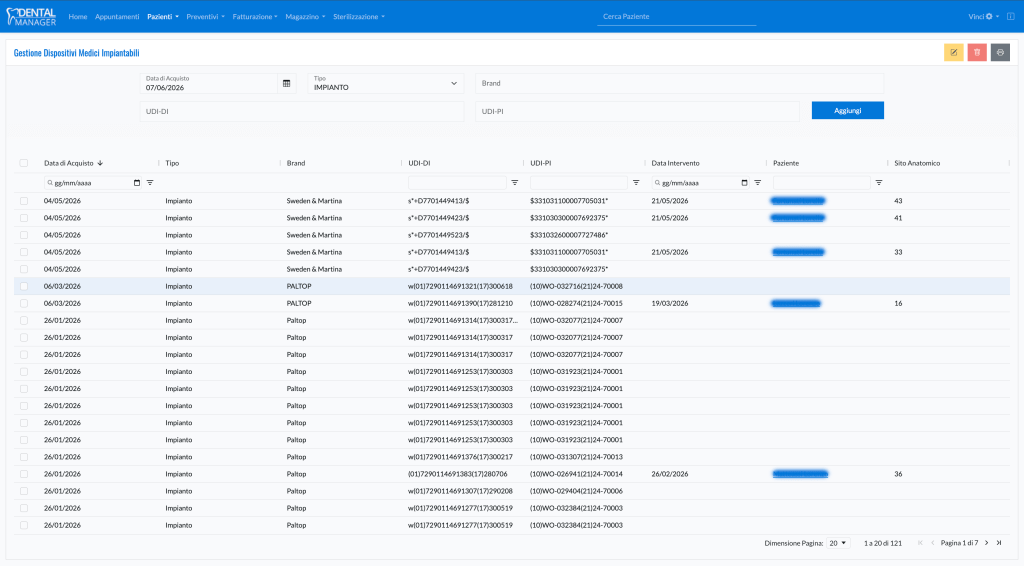The height and width of the screenshot is (566, 1024).
Task: Check the PALTOP row with Sito 16
Action: pos(24,304)
